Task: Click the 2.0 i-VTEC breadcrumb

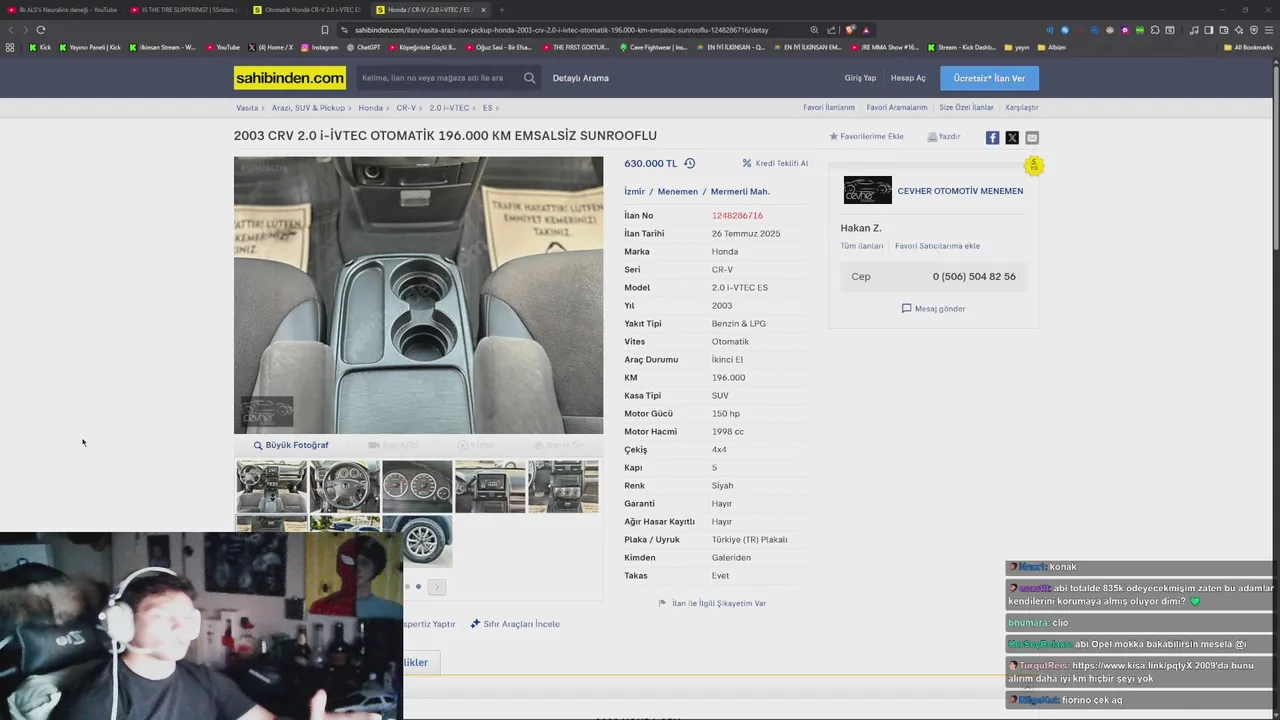Action: 449,108
